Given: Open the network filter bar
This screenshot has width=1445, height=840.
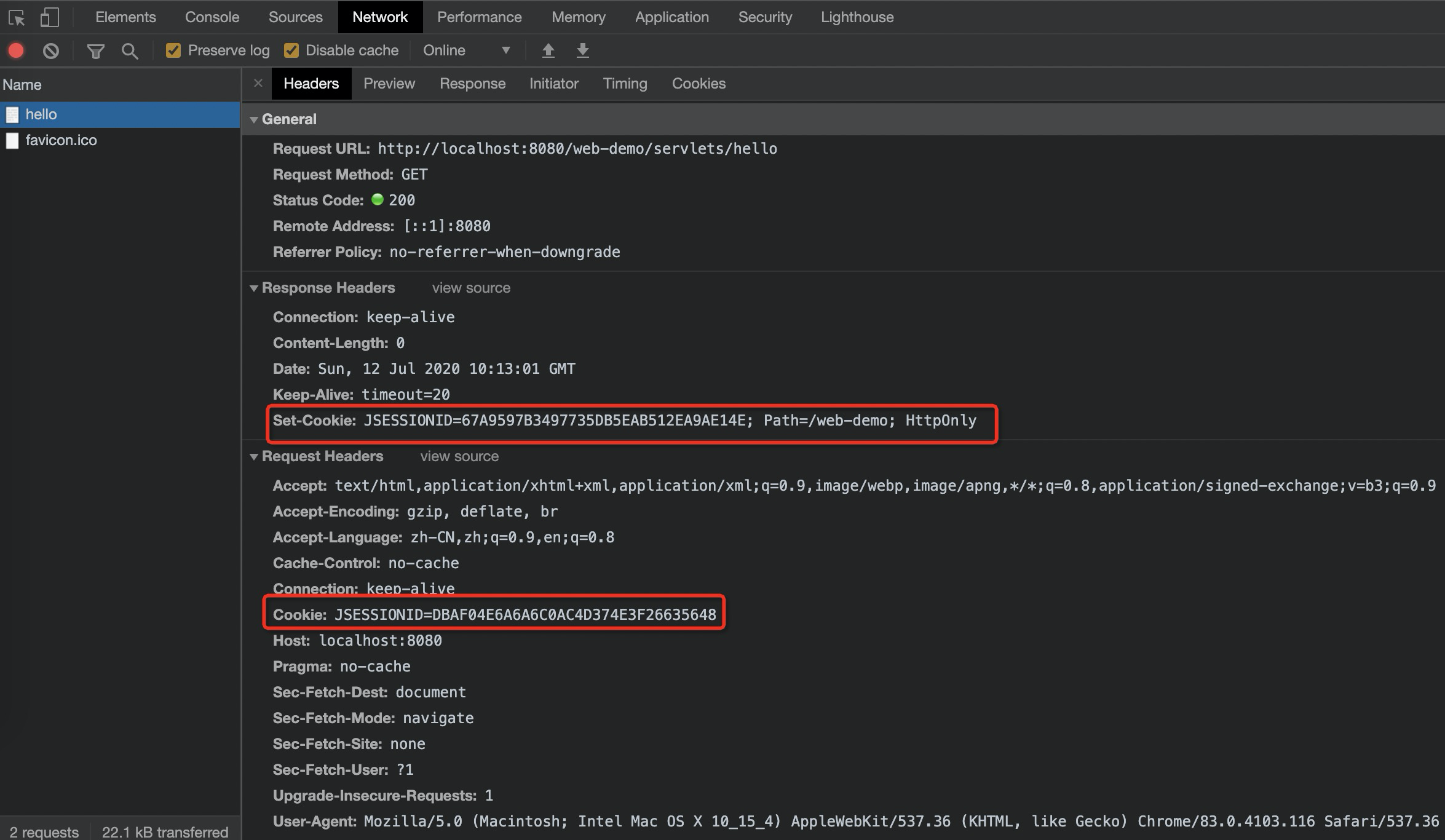Looking at the screenshot, I should (x=95, y=50).
